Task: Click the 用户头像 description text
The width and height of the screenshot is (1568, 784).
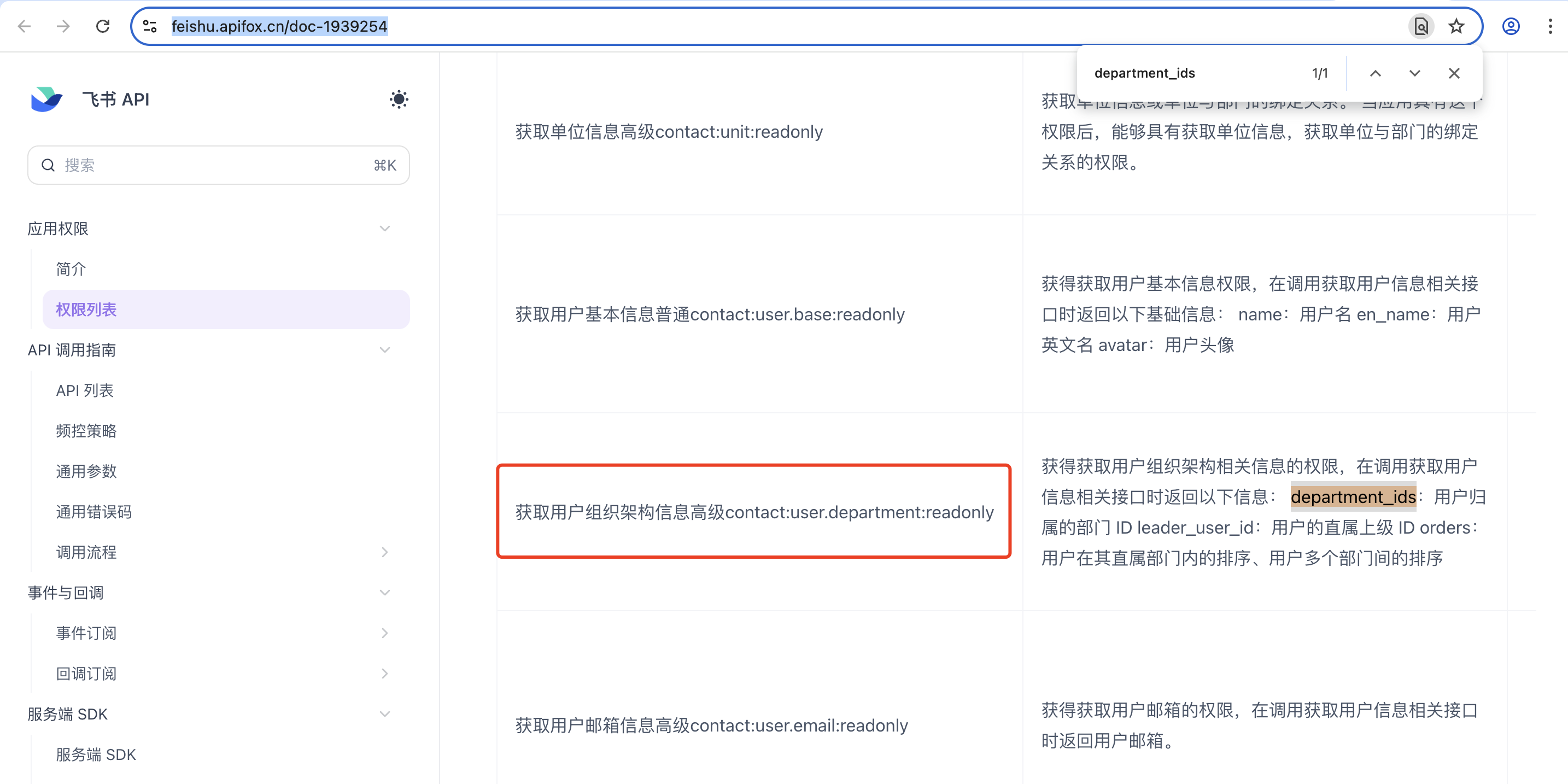Action: click(x=1199, y=345)
